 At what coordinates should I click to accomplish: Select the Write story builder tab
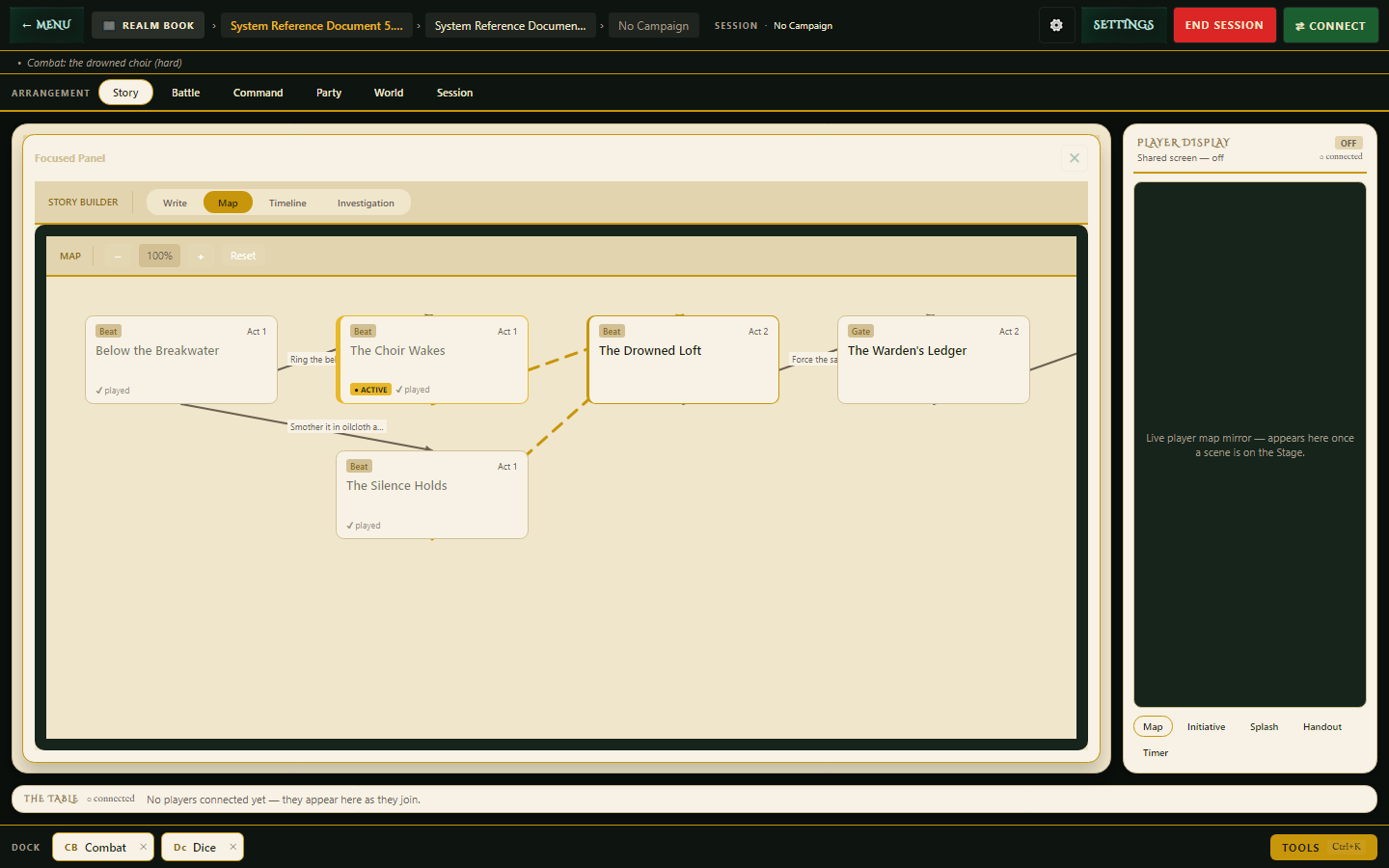175,203
